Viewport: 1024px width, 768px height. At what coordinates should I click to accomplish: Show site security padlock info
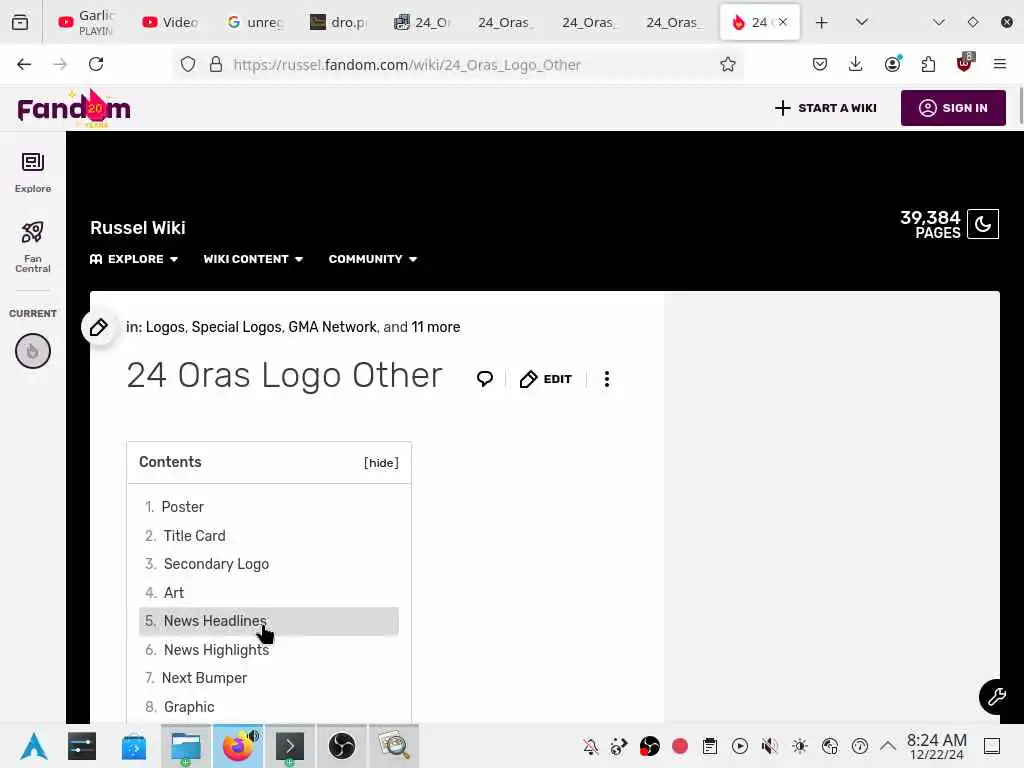[216, 65]
